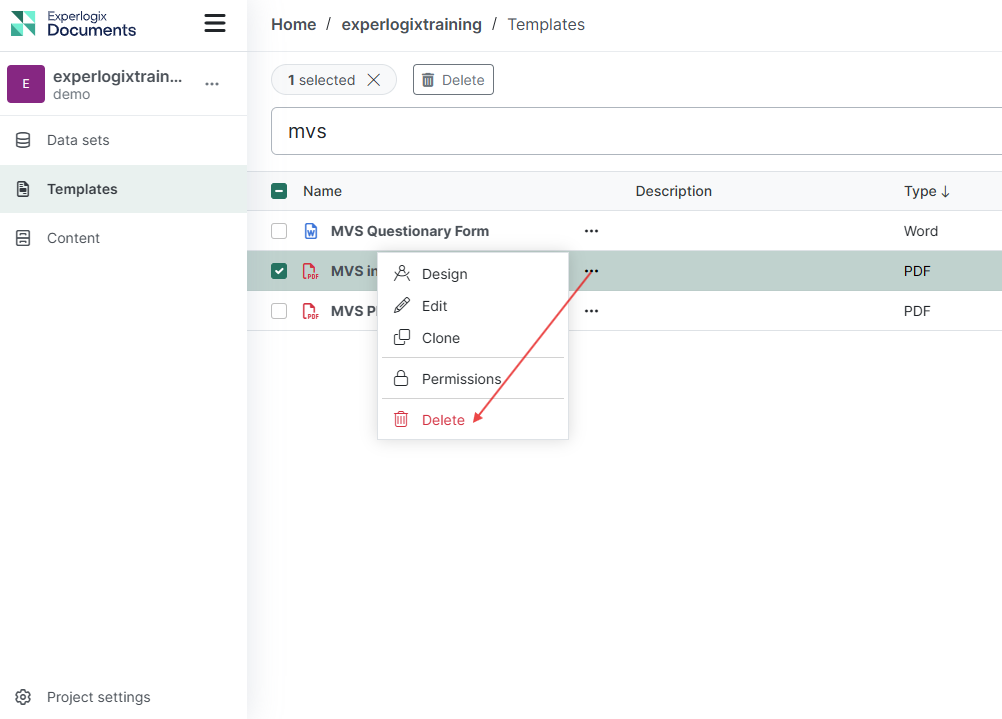The image size is (1002, 719).
Task: Open project options ellipsis beside experlogixtraining
Action: [x=212, y=84]
